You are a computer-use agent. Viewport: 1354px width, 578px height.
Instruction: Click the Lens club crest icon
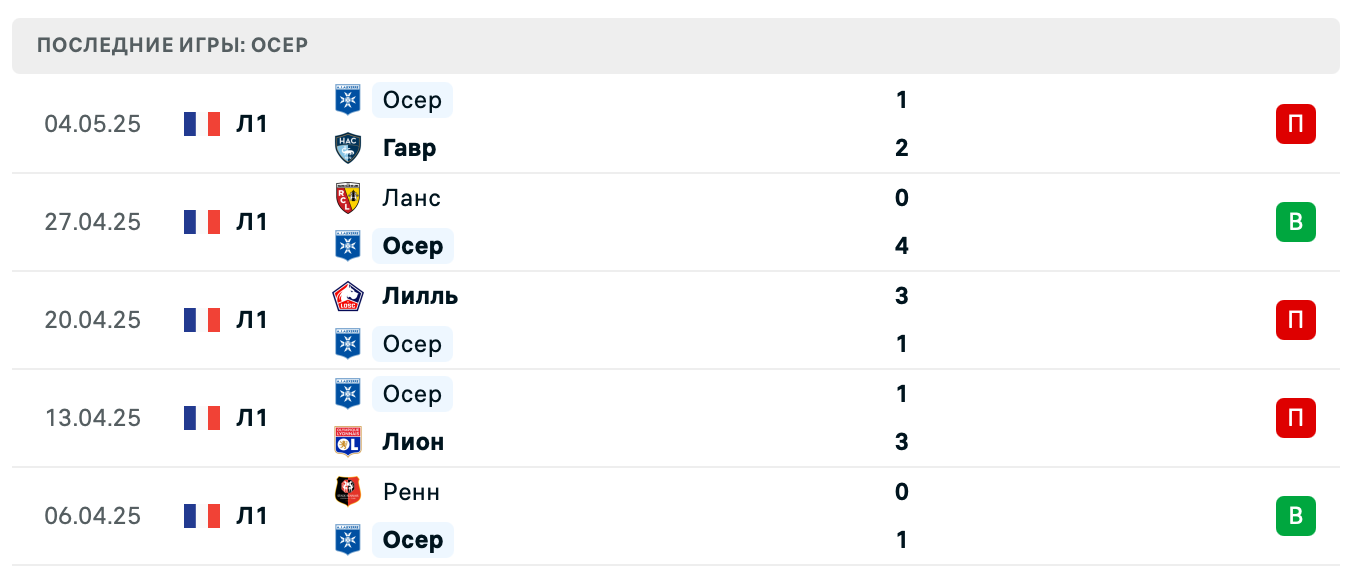pos(347,198)
